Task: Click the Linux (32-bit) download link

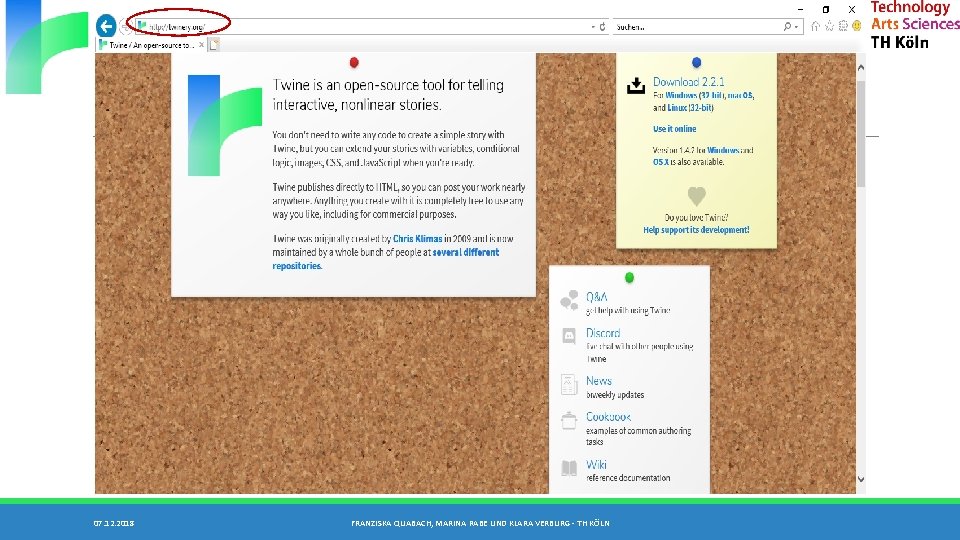Action: [691, 108]
